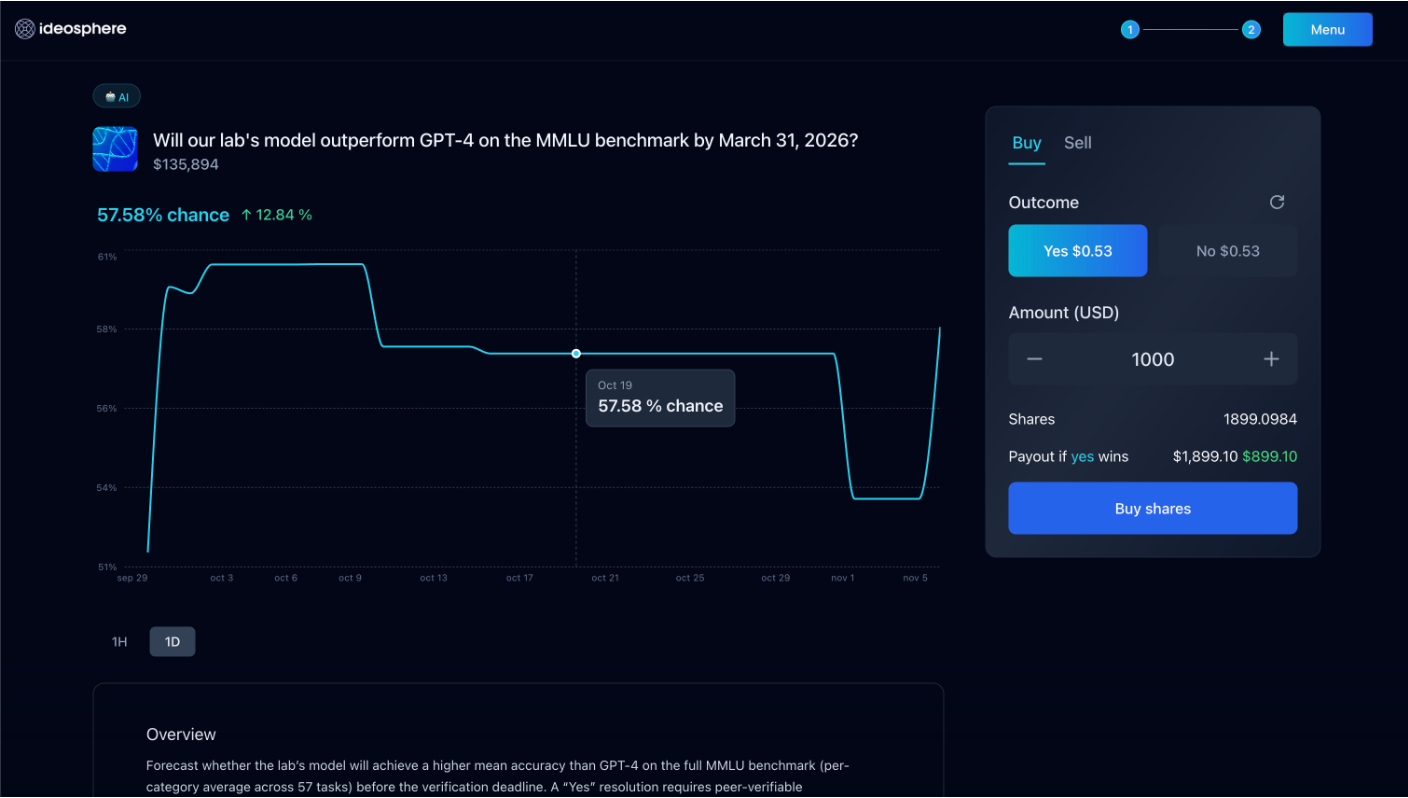Refresh the Outcome prices

pos(1277,202)
